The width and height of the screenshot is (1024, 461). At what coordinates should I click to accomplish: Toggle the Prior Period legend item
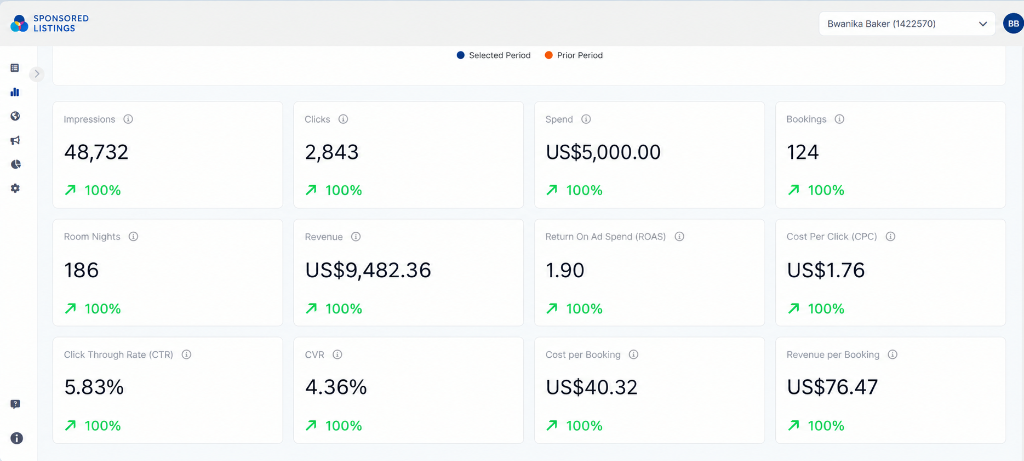tap(573, 56)
